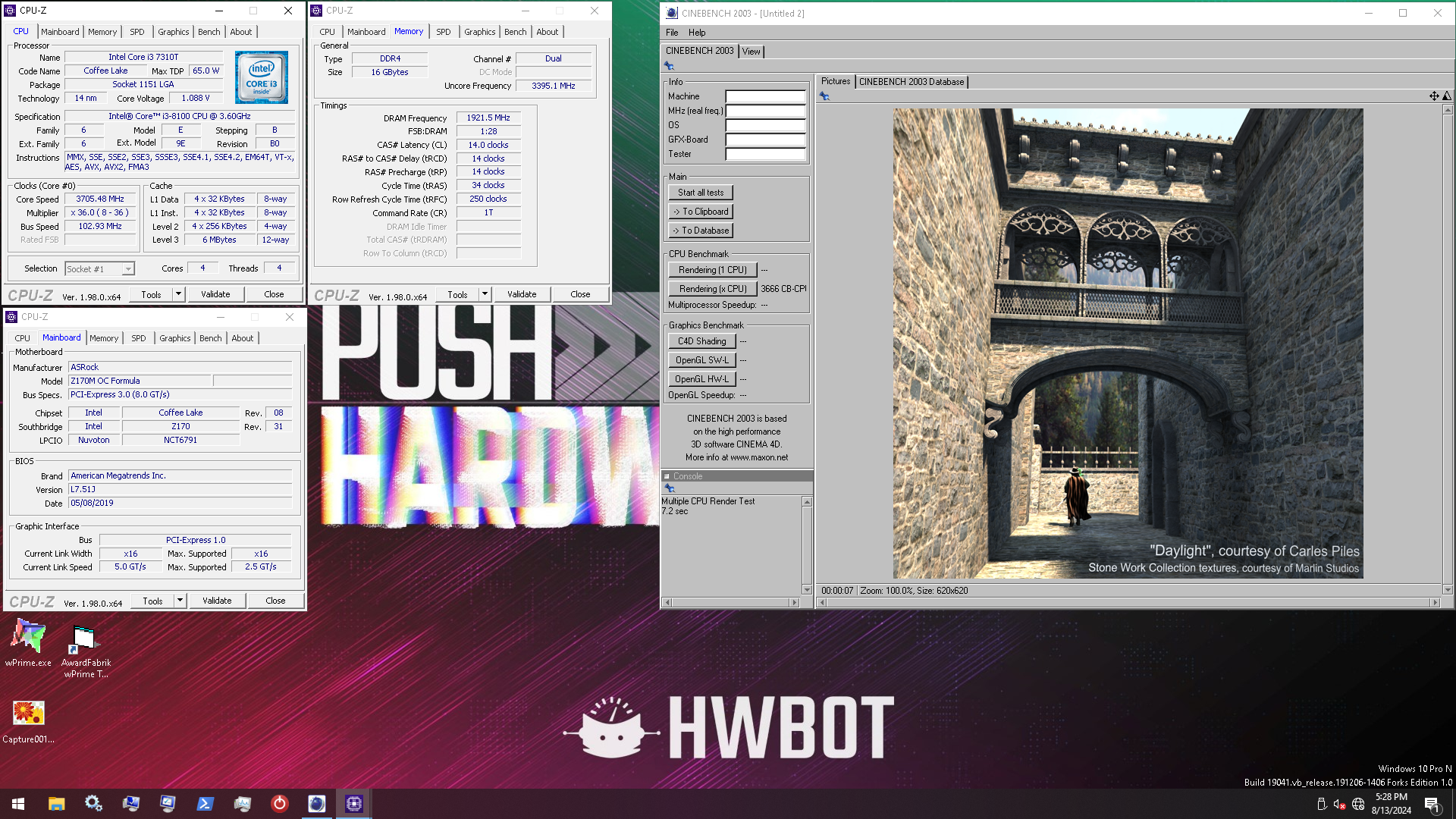Collapse the Console panel using its header icon

point(667,476)
